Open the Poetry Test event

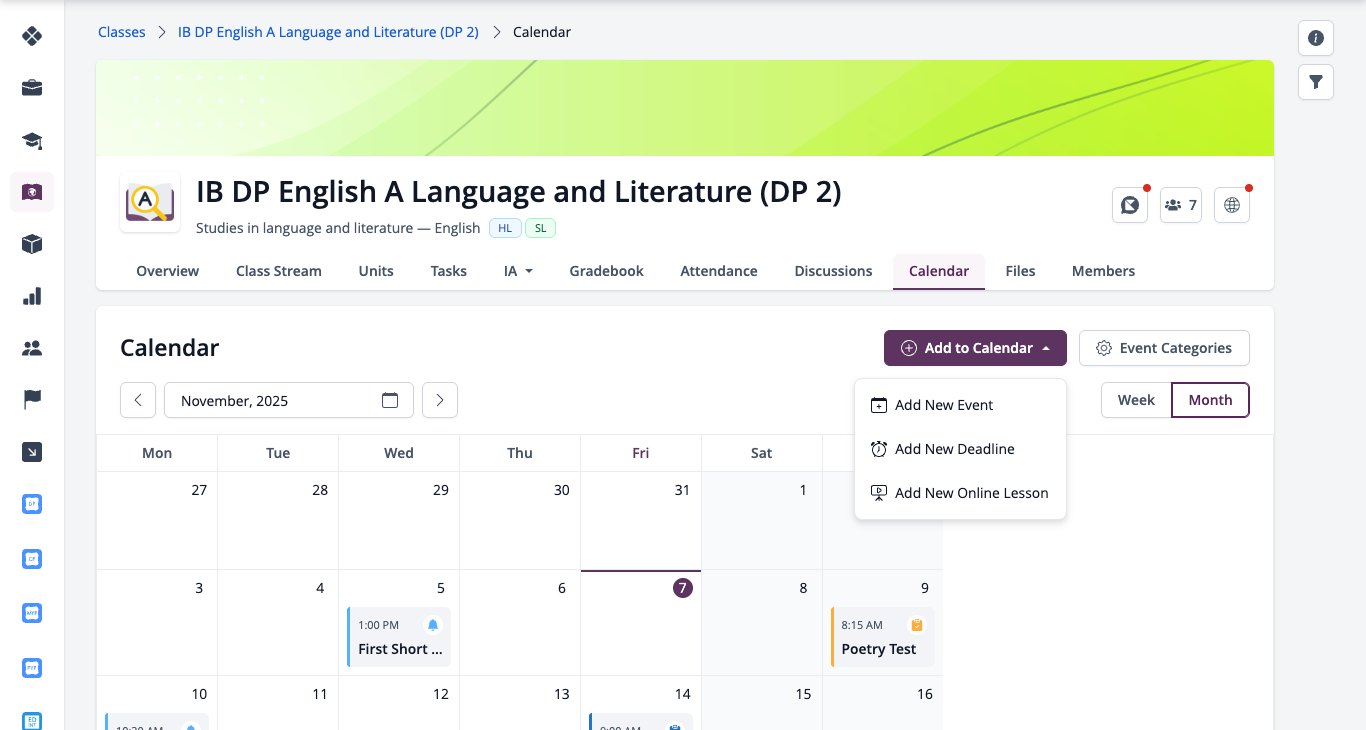883,637
